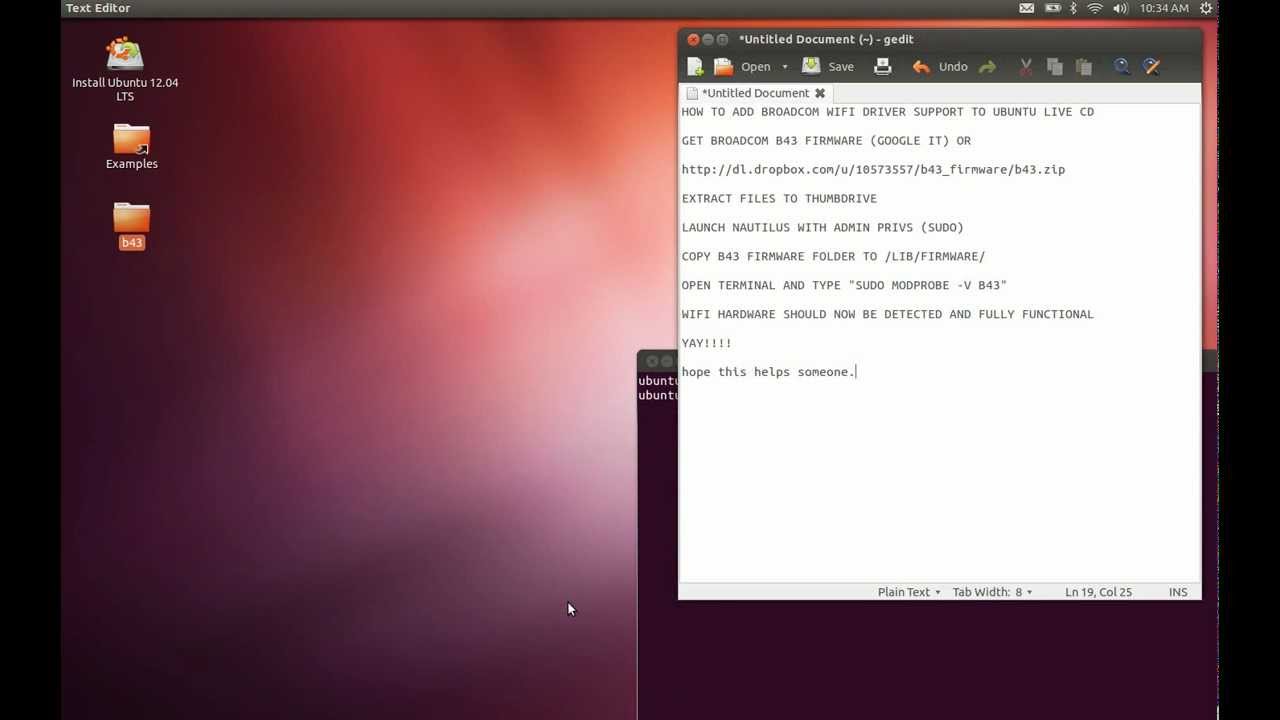The width and height of the screenshot is (1280, 720).
Task: Close the Untitled Document tab
Action: click(820, 93)
